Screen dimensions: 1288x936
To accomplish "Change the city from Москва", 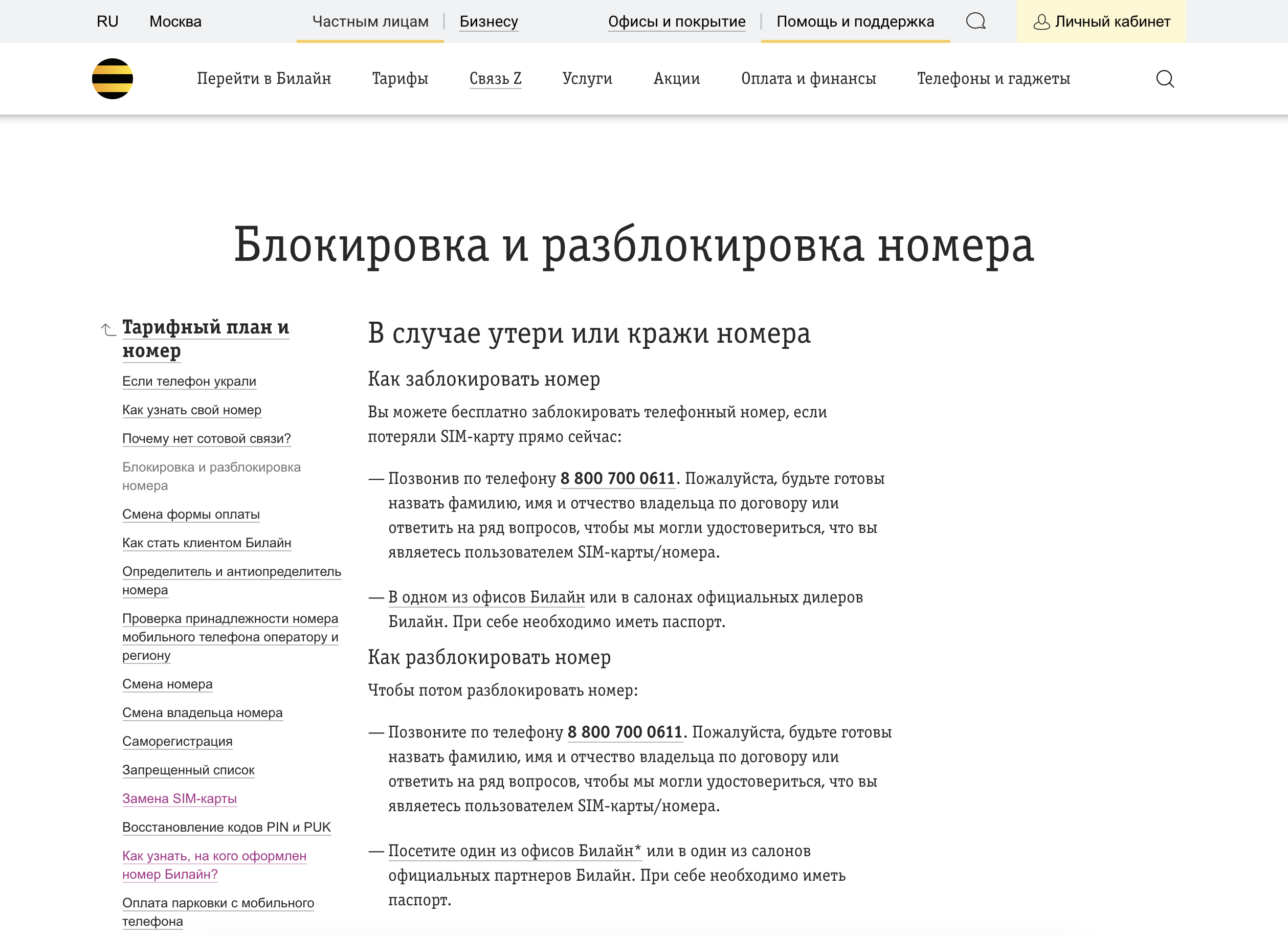I will click(174, 21).
